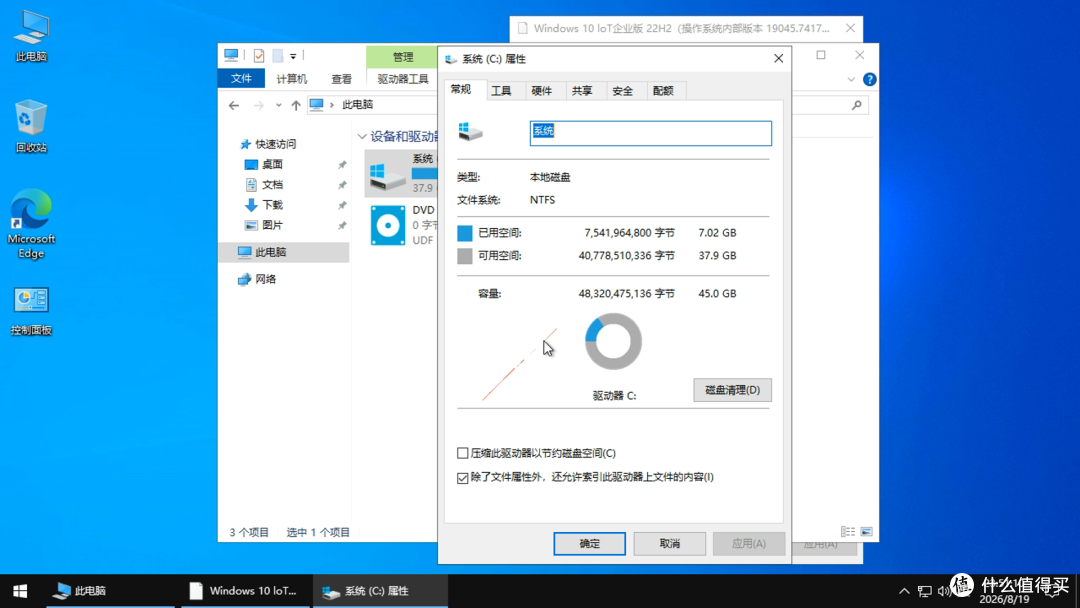Click the 7,541,964,800 字节 used space value
This screenshot has width=1080, height=608.
click(630, 233)
